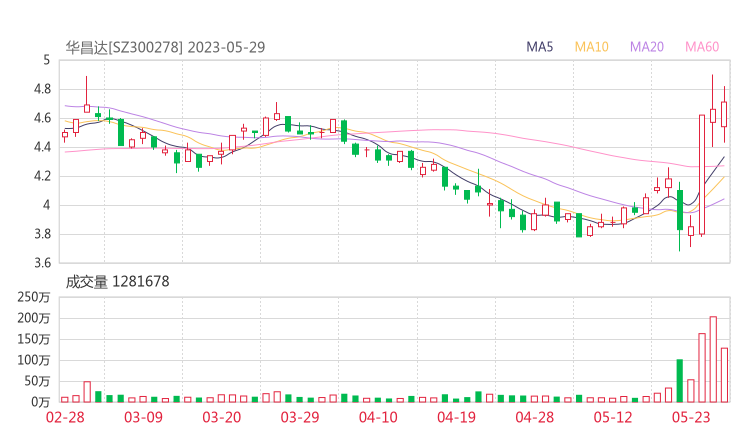Viewport: 740px width, 440px height.
Task: Click the price axis value 4.4
Action: point(42,147)
